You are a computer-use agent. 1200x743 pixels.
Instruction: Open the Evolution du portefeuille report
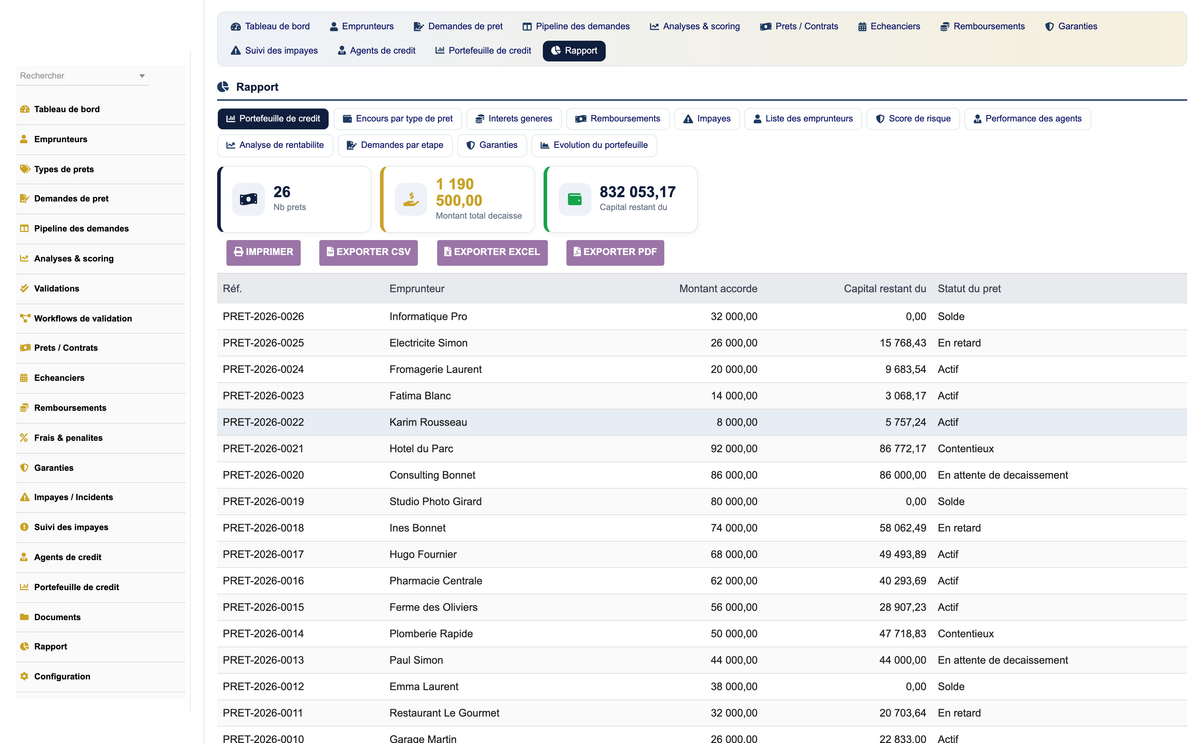[594, 145]
